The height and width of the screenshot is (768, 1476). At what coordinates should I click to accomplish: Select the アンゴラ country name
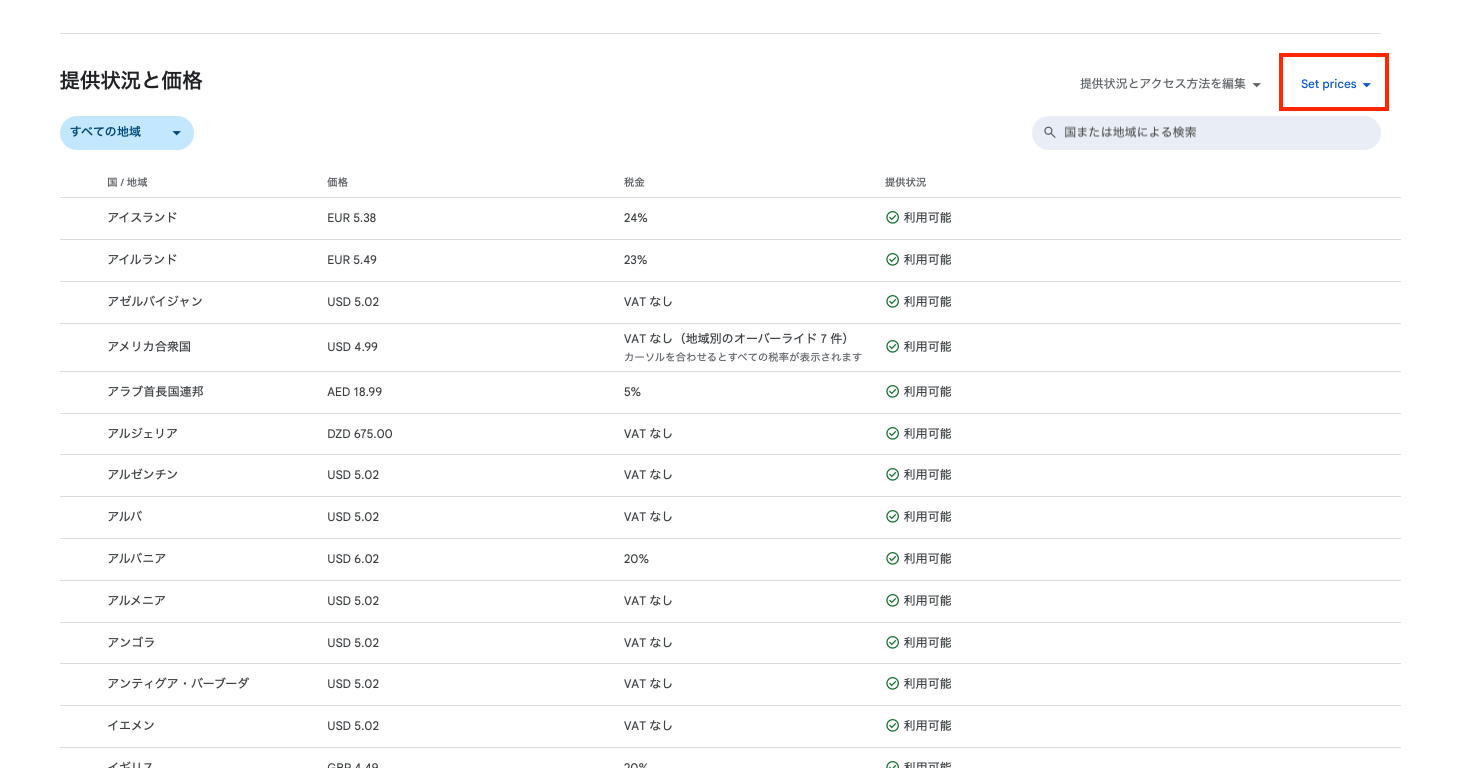pyautogui.click(x=131, y=642)
